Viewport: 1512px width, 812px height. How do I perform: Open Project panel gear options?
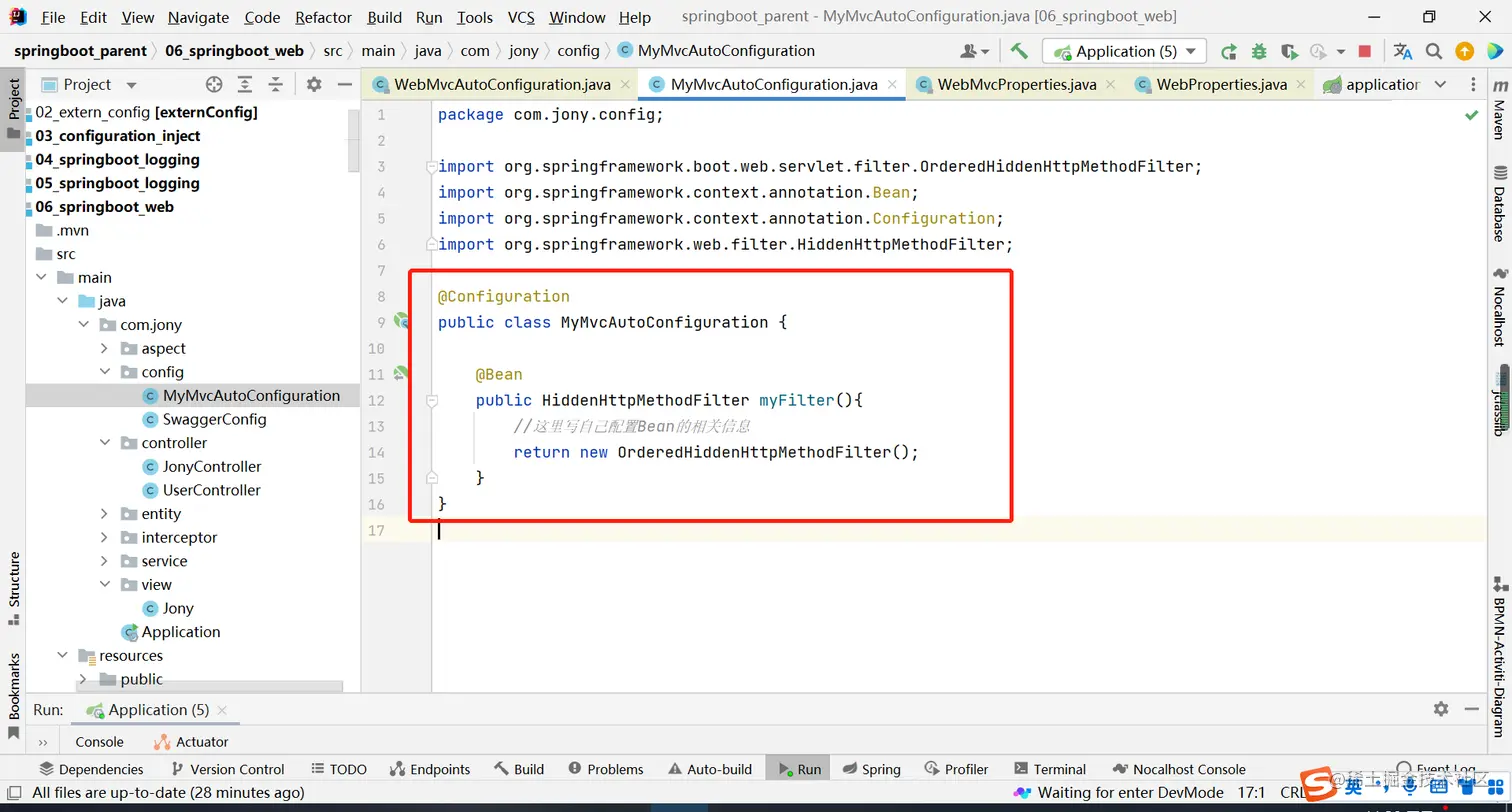(x=314, y=85)
